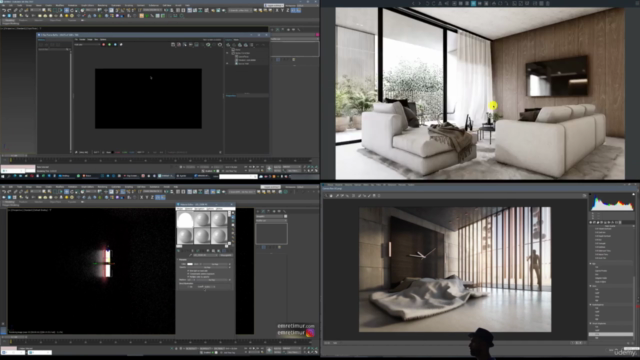Open Material Editor from upper 3ds Max toolbar
The height and width of the screenshot is (360, 640).
click(207, 10)
